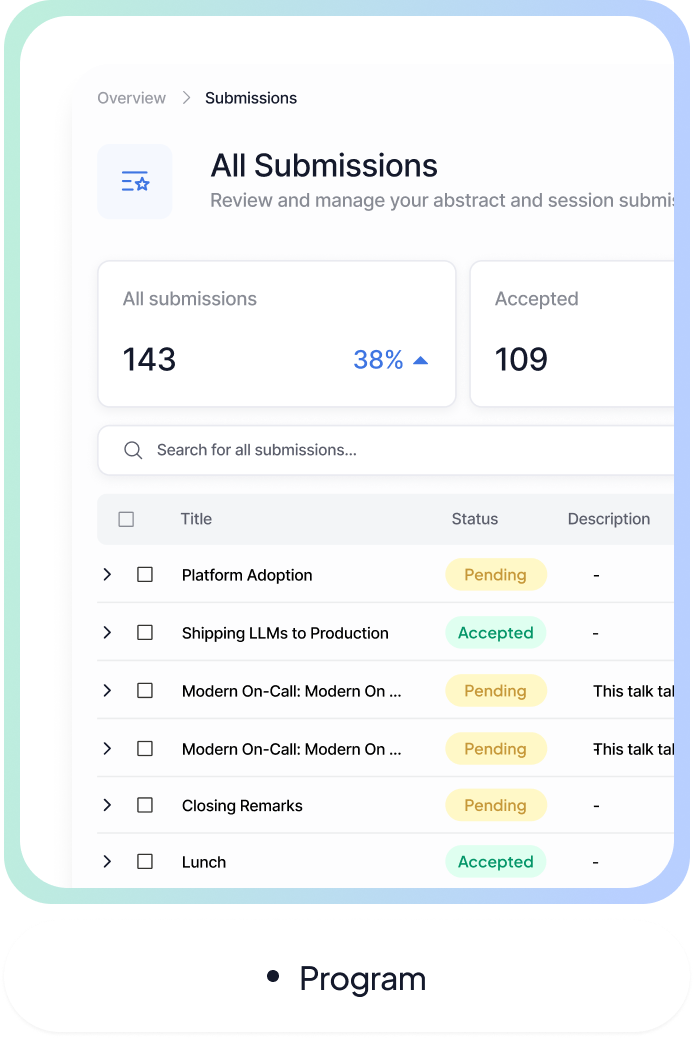Screen dimensions: 694x1038
Task: Click the search magnifier icon
Action: click(x=133, y=450)
